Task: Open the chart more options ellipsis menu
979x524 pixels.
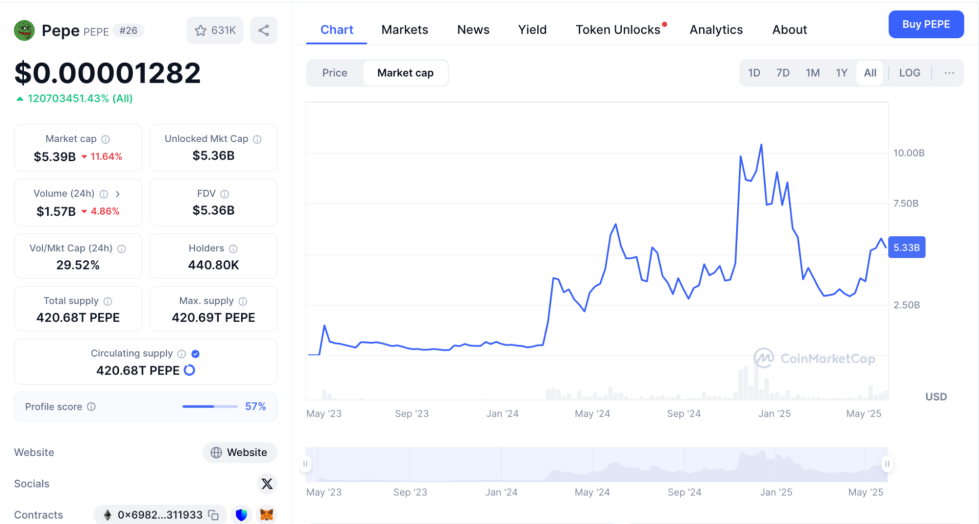Action: pos(949,73)
